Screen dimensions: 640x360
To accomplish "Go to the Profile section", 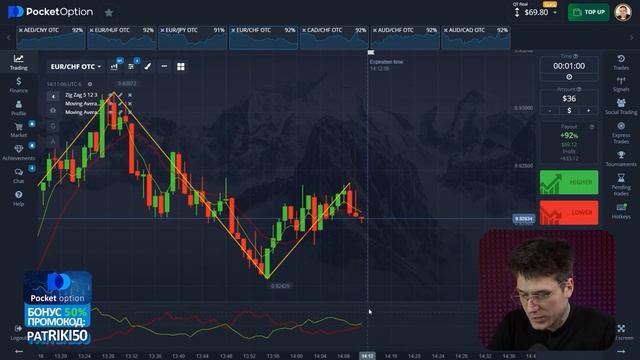I will (18, 108).
